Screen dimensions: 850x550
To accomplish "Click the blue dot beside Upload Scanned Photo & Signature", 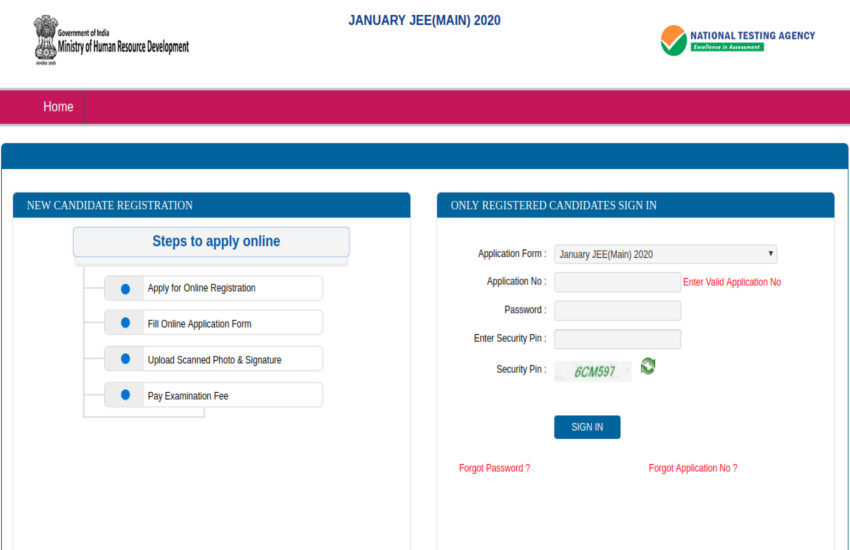I will pos(125,359).
